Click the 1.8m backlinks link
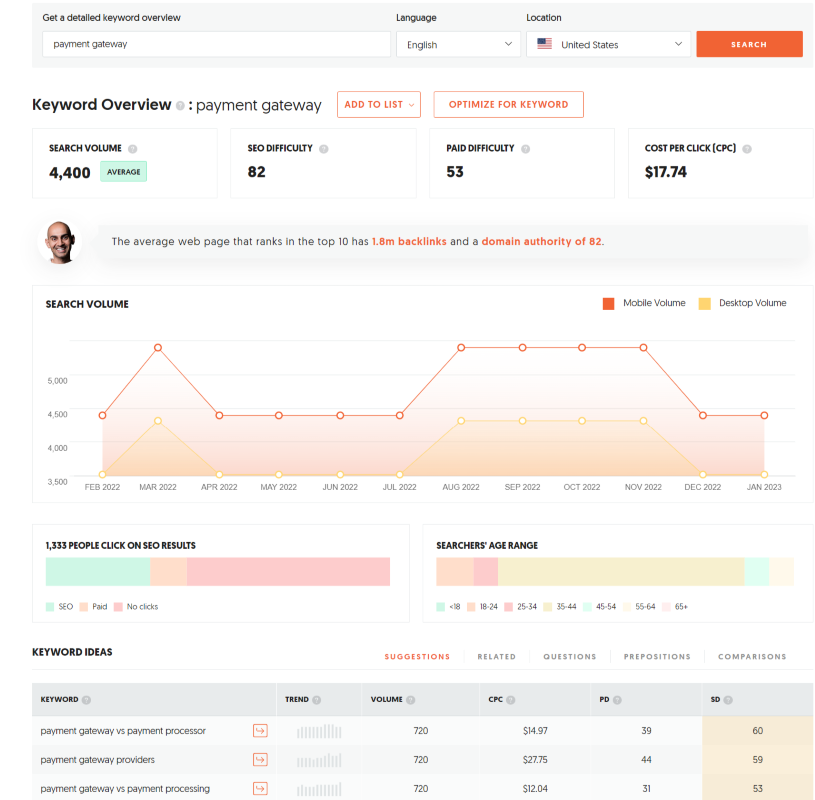This screenshot has width=815, height=800. coord(409,242)
